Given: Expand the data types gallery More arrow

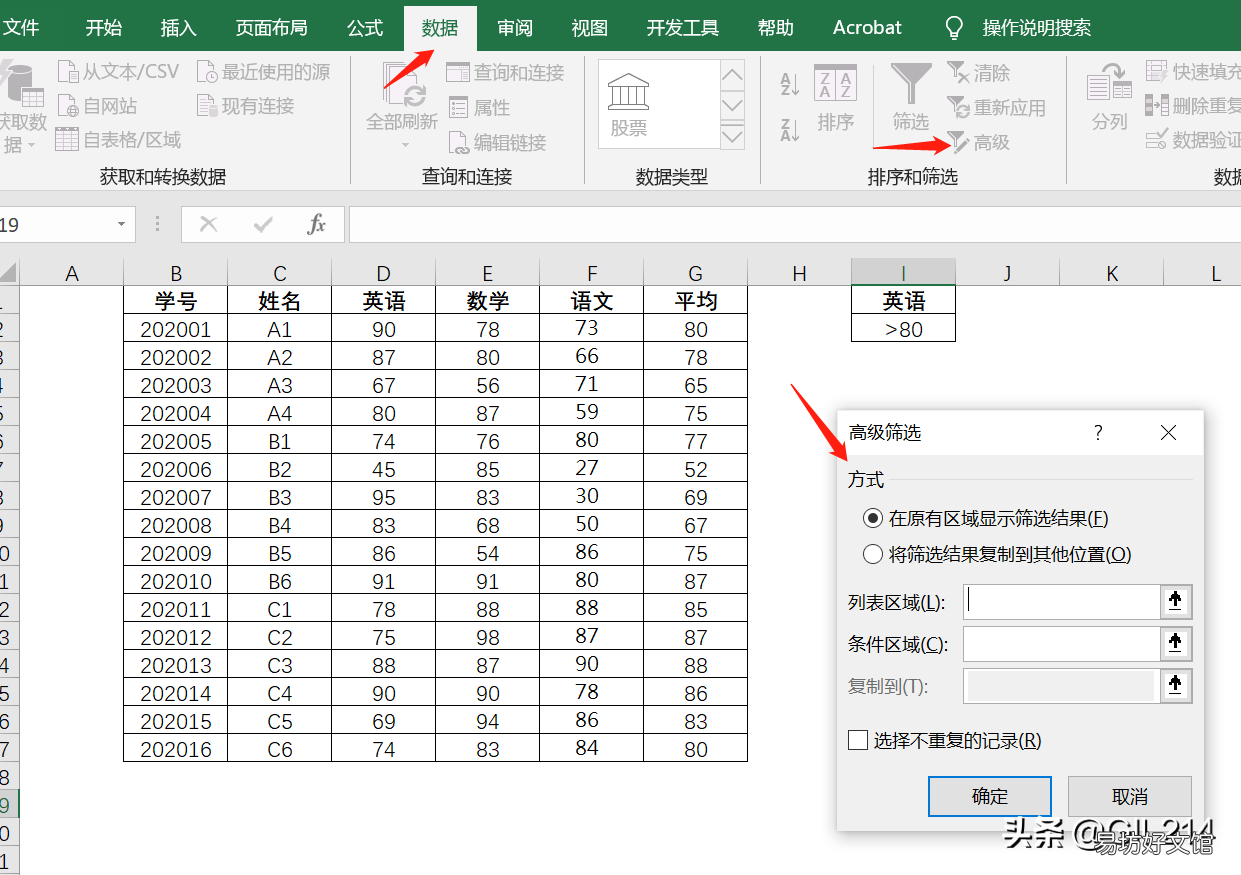Looking at the screenshot, I should tap(733, 136).
